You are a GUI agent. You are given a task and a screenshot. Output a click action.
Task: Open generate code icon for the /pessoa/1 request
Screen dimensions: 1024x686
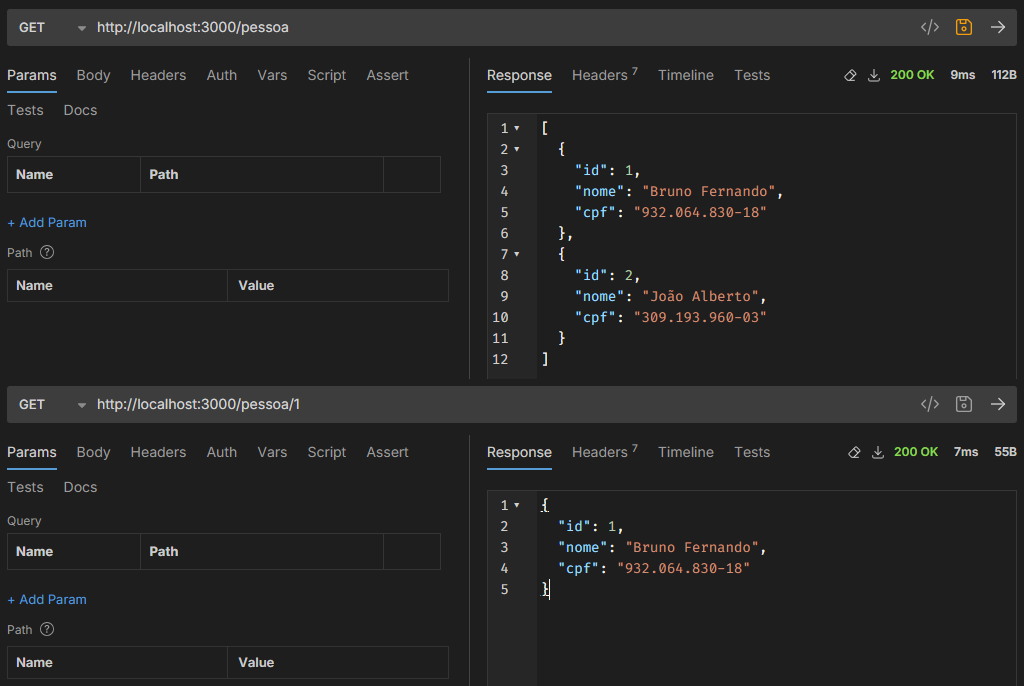(x=930, y=404)
